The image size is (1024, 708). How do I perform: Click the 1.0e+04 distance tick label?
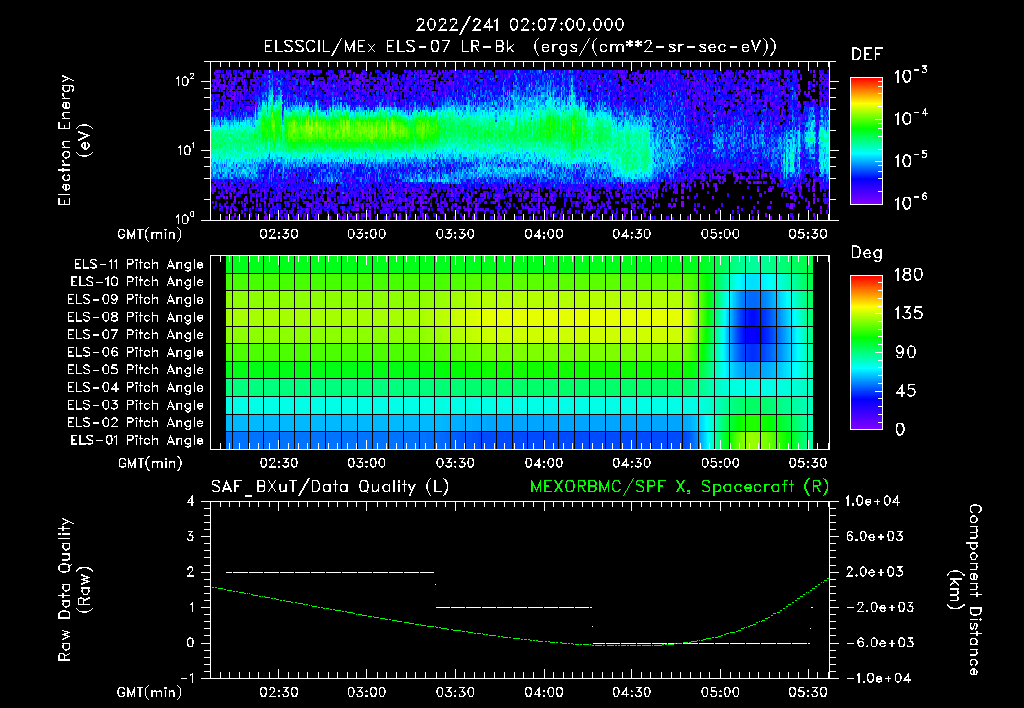point(872,501)
